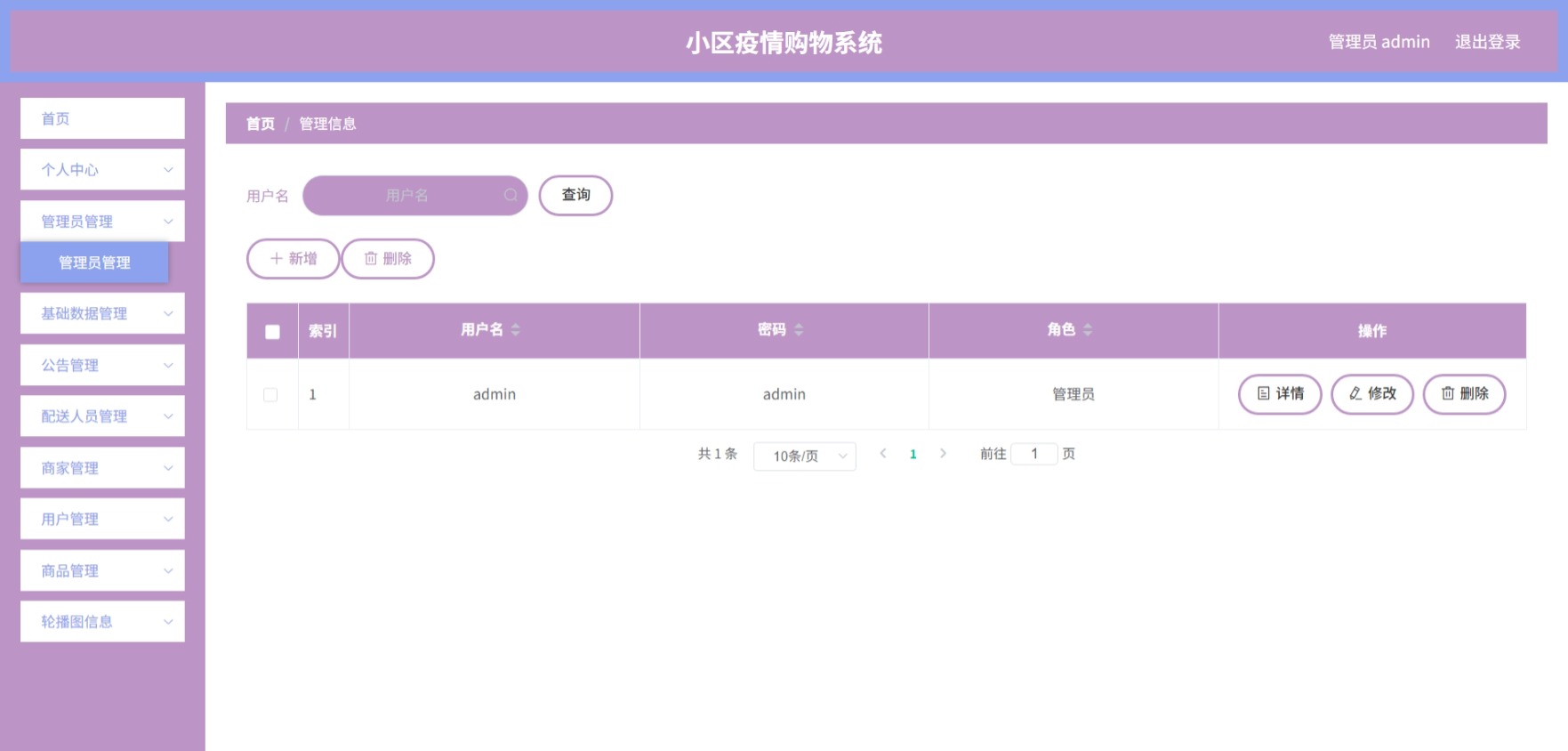Click the search magnifier icon in username field
1568x751 pixels.
tap(511, 196)
